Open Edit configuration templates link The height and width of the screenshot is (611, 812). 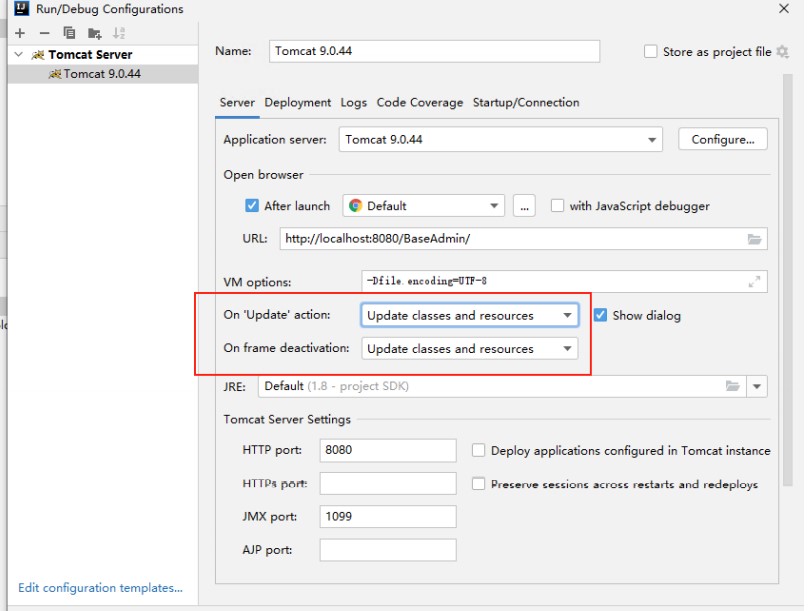click(100, 588)
